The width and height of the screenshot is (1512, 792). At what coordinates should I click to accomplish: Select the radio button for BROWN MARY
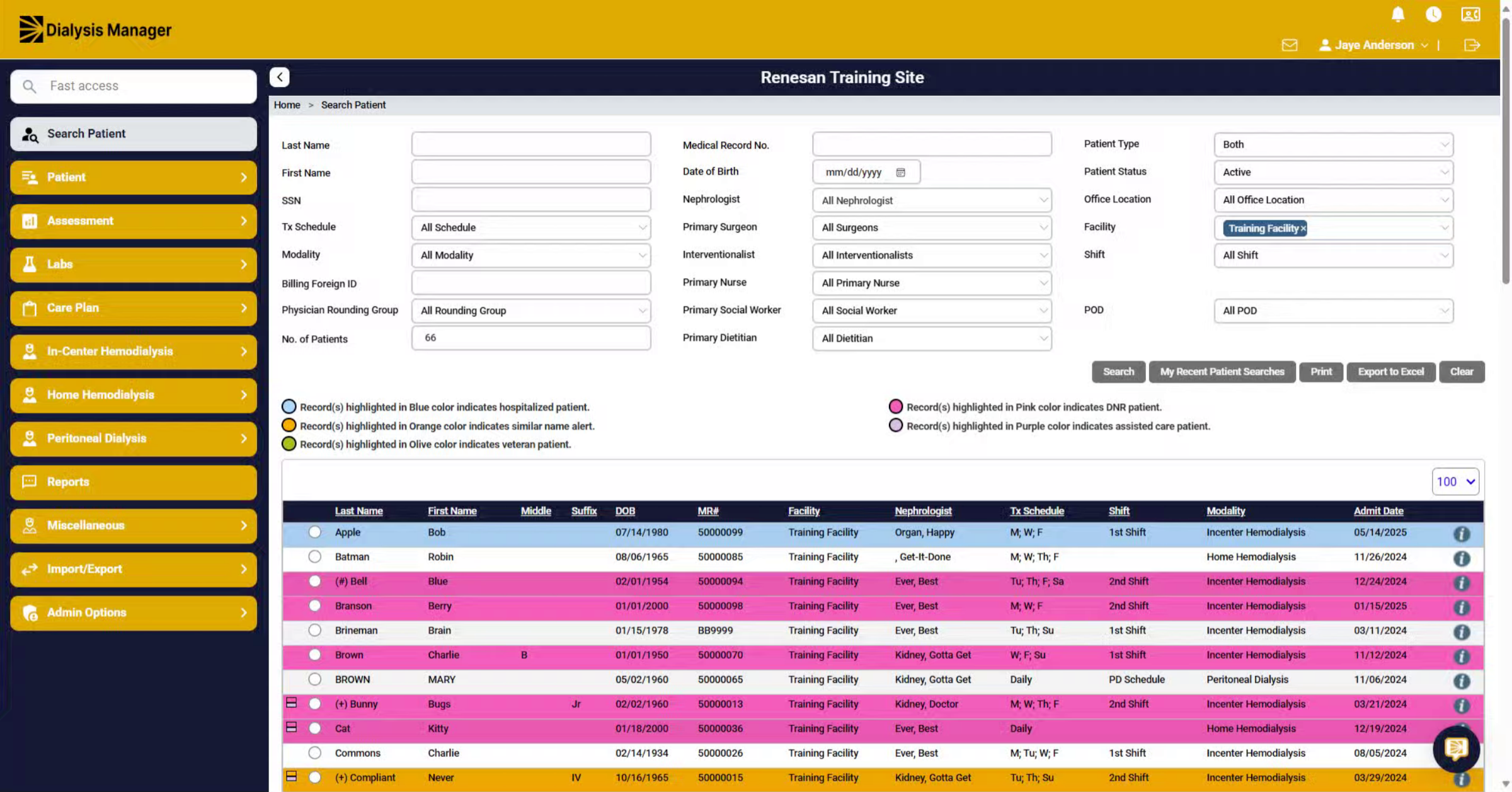314,680
